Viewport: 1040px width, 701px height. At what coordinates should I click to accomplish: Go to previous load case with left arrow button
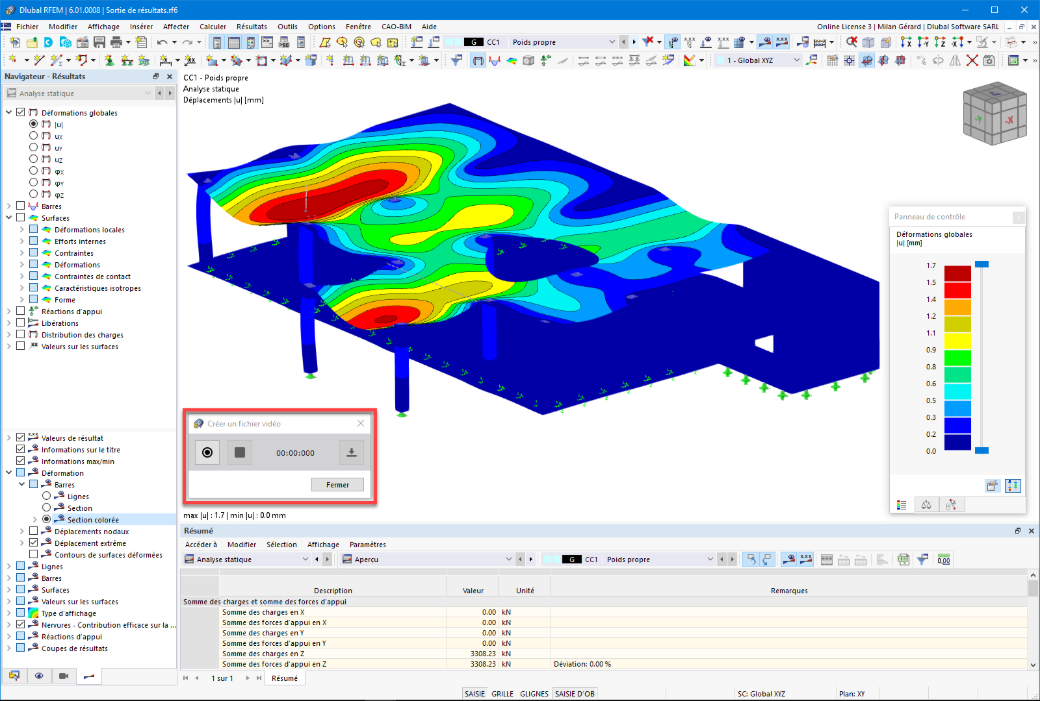623,42
